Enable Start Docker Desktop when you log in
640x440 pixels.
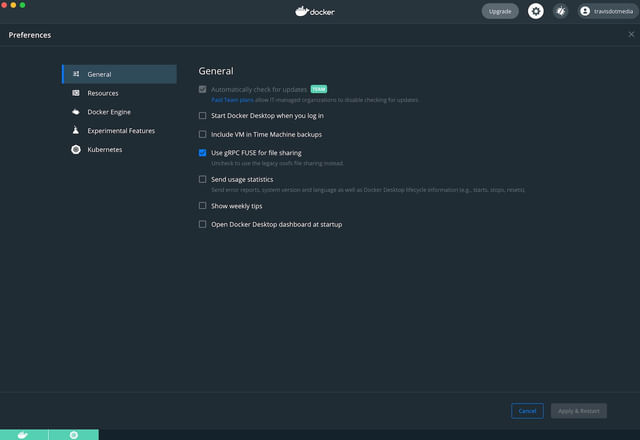[x=203, y=116]
